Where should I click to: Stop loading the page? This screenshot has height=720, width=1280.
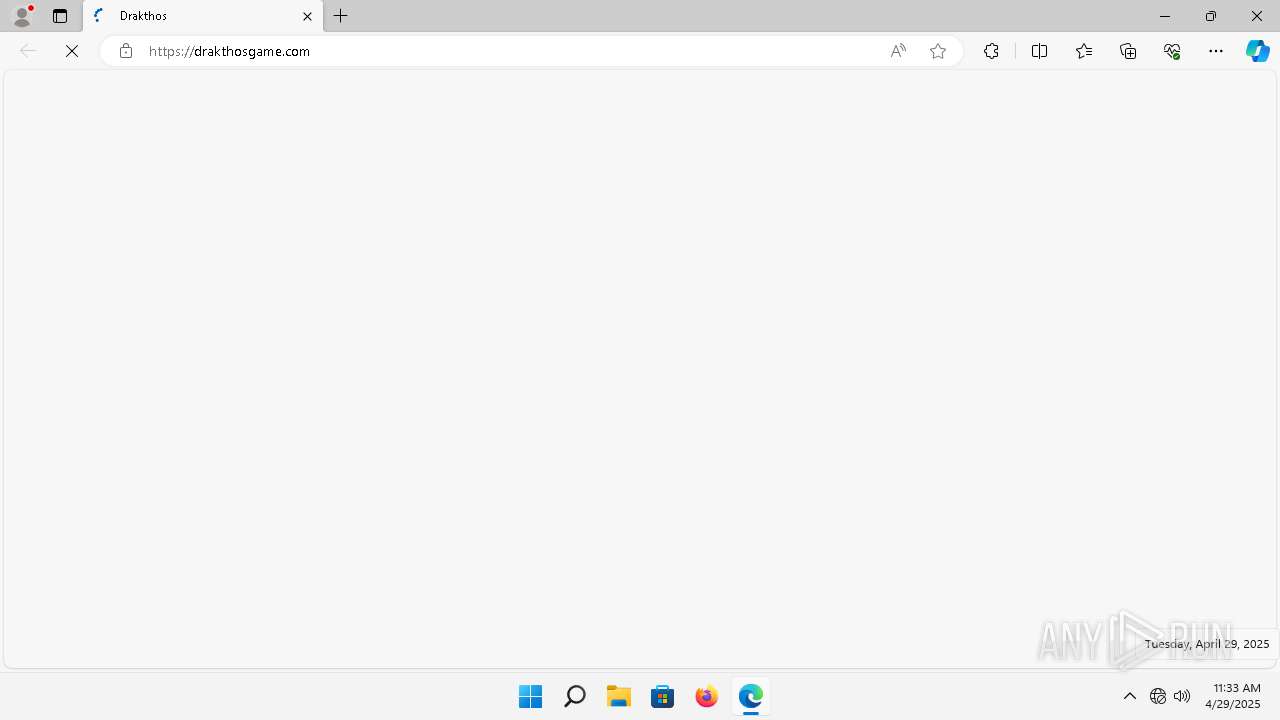pos(72,51)
